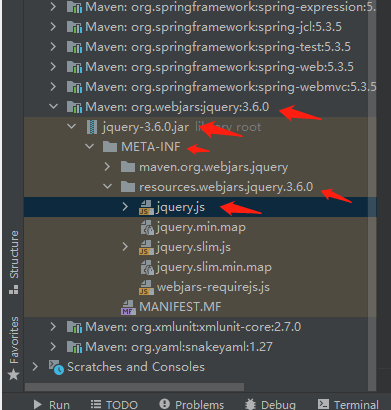Screen dimensions: 391x410
Task: Click the spring-expression library icon
Action: pos(74,7)
